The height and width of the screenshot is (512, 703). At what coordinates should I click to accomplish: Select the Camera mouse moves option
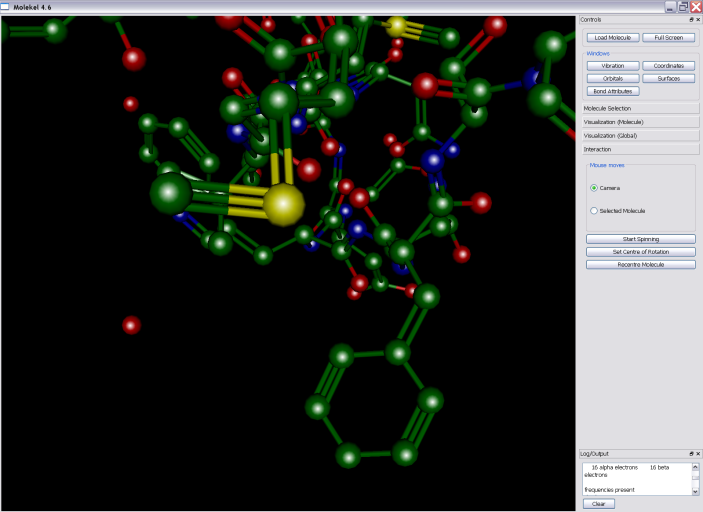coord(594,187)
